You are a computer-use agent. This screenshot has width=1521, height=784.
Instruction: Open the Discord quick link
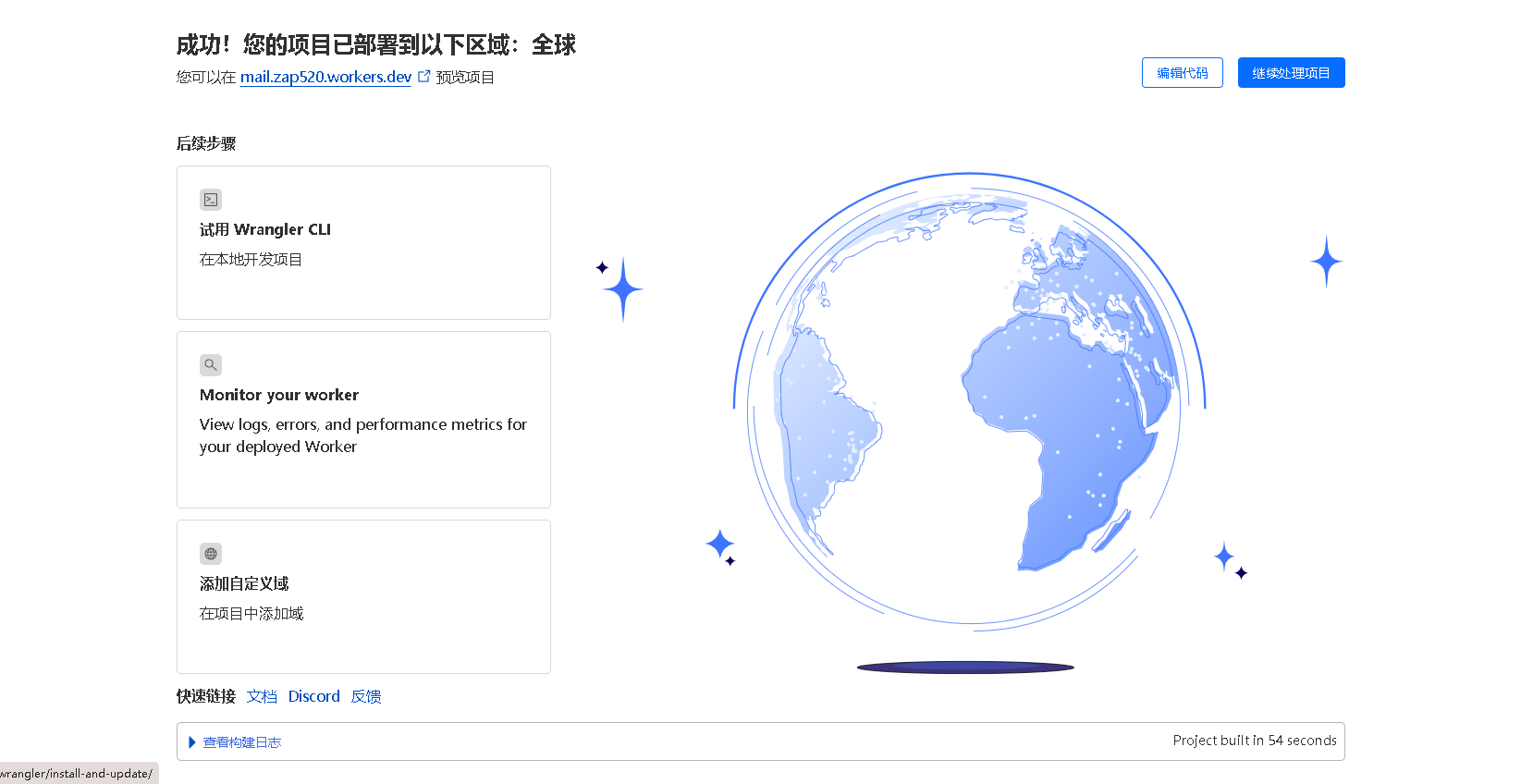(313, 696)
